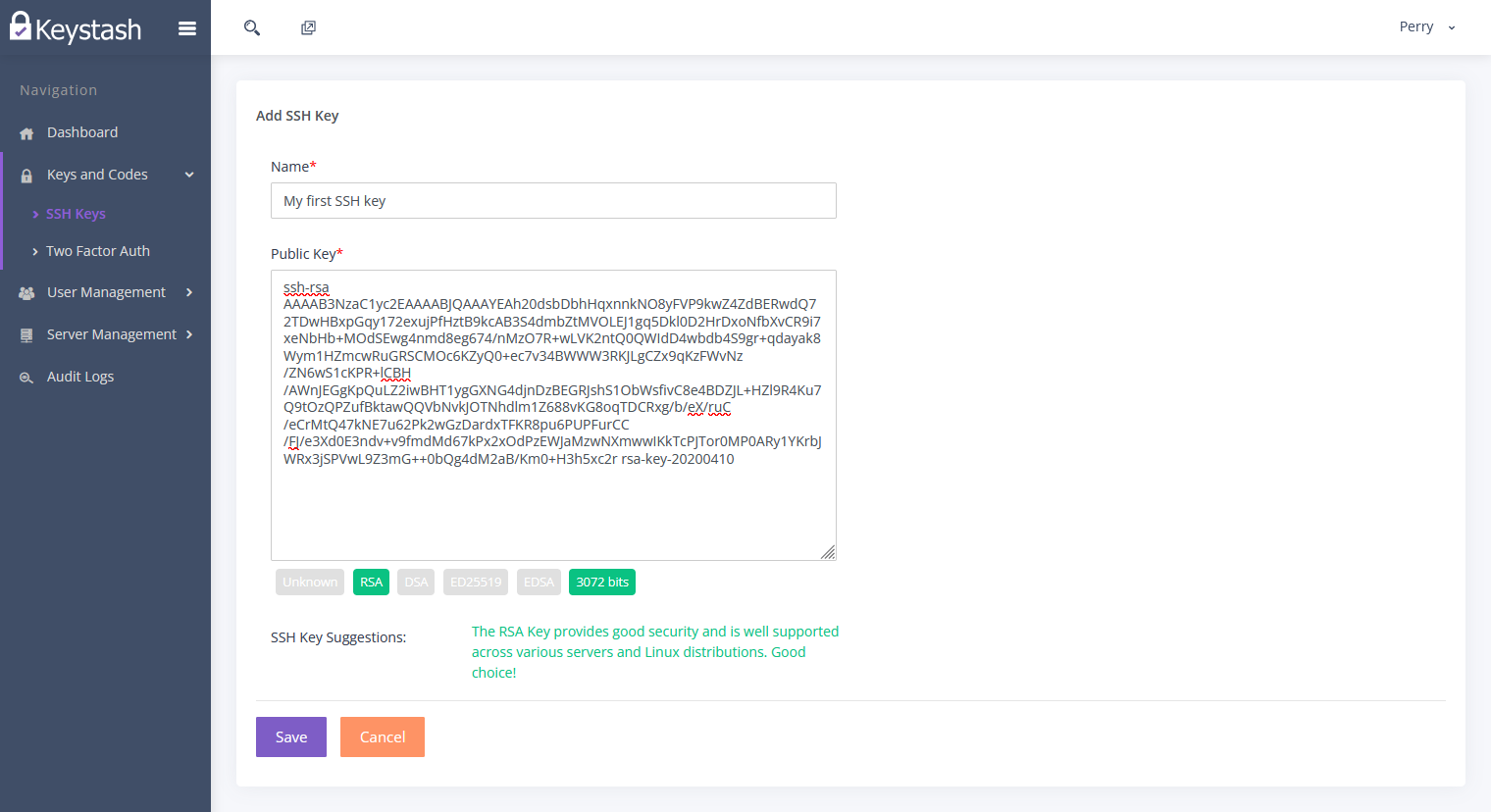This screenshot has width=1491, height=812.
Task: Expand User Management submenu arrow
Action: point(189,292)
